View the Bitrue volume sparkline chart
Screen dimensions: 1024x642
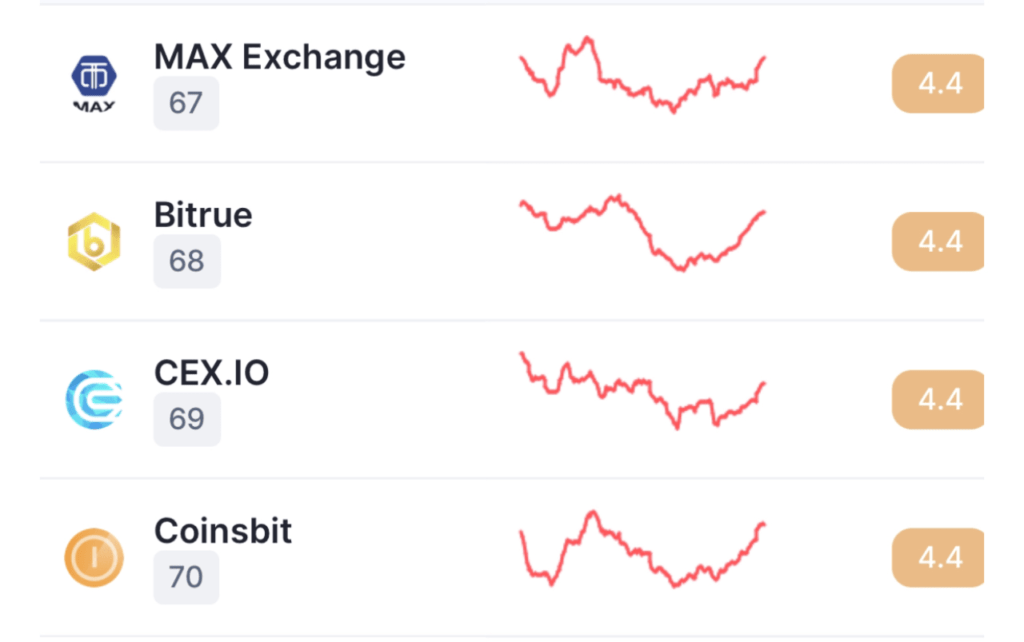tap(643, 233)
